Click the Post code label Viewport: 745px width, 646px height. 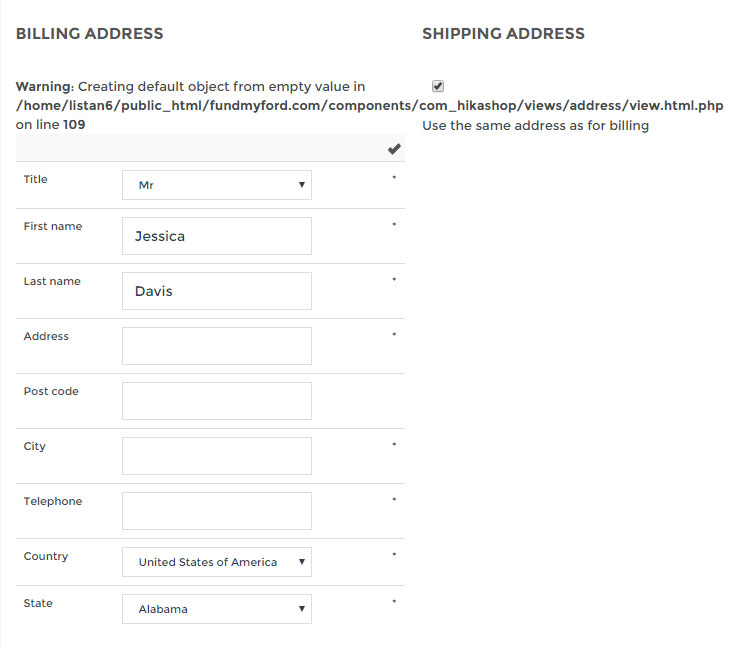[51, 392]
